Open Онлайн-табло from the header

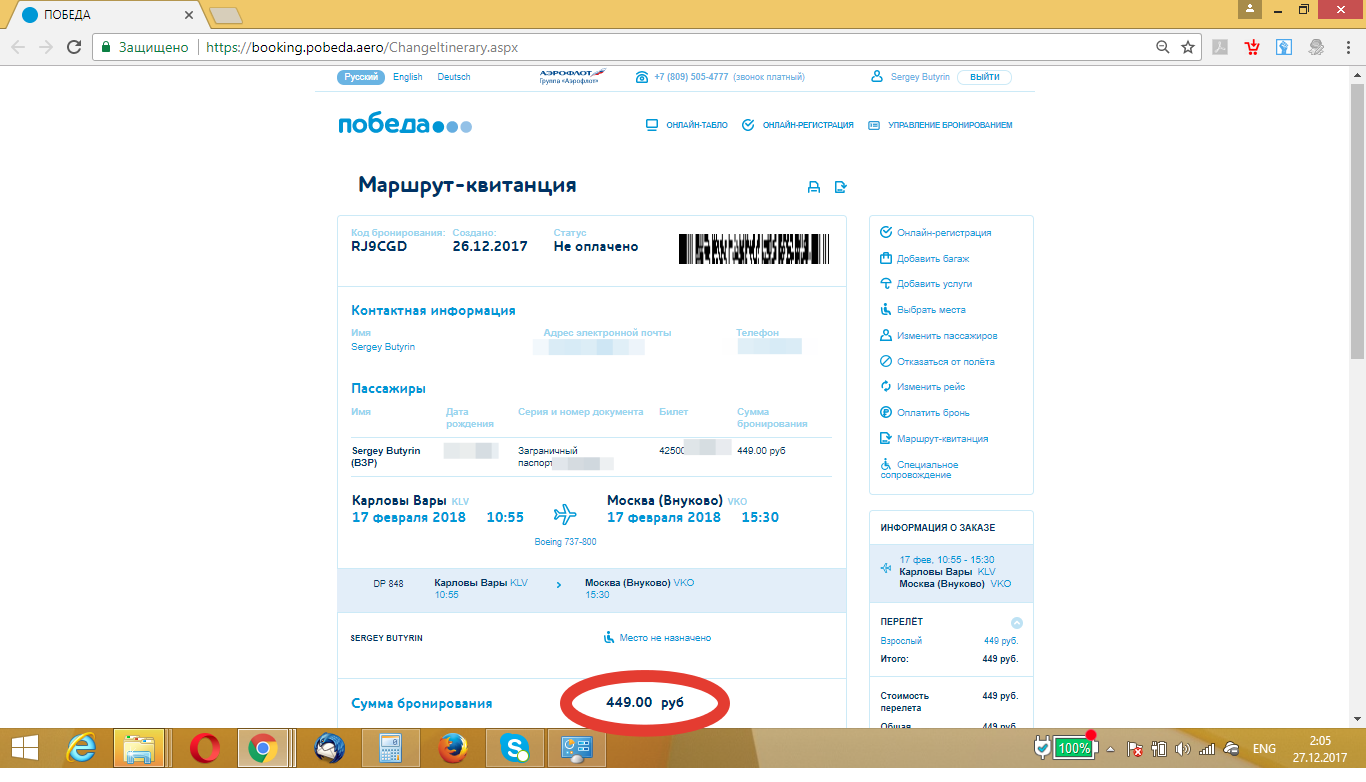tap(686, 125)
